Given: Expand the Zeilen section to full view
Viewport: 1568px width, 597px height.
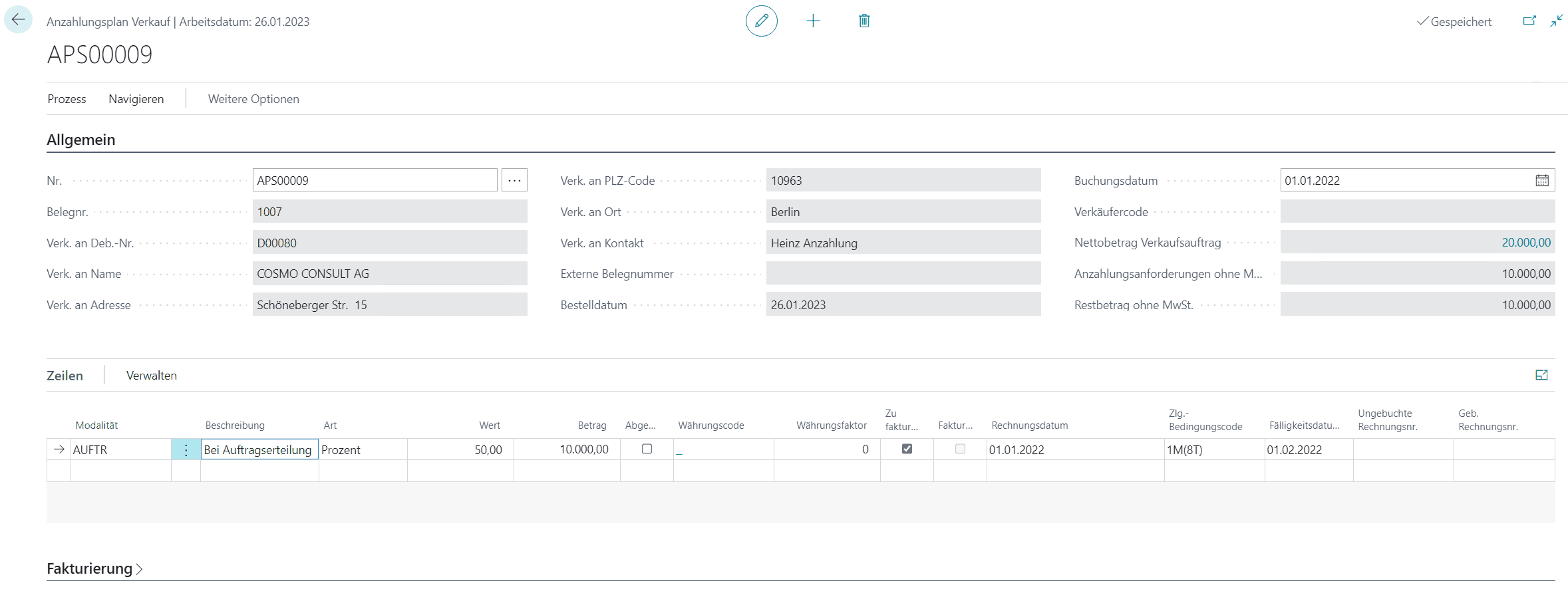Looking at the screenshot, I should (1541, 375).
